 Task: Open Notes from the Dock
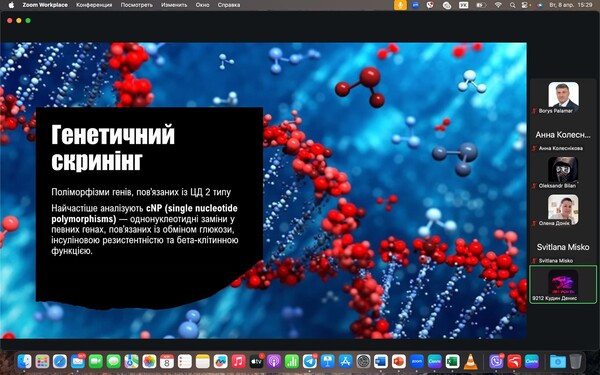(x=202, y=361)
